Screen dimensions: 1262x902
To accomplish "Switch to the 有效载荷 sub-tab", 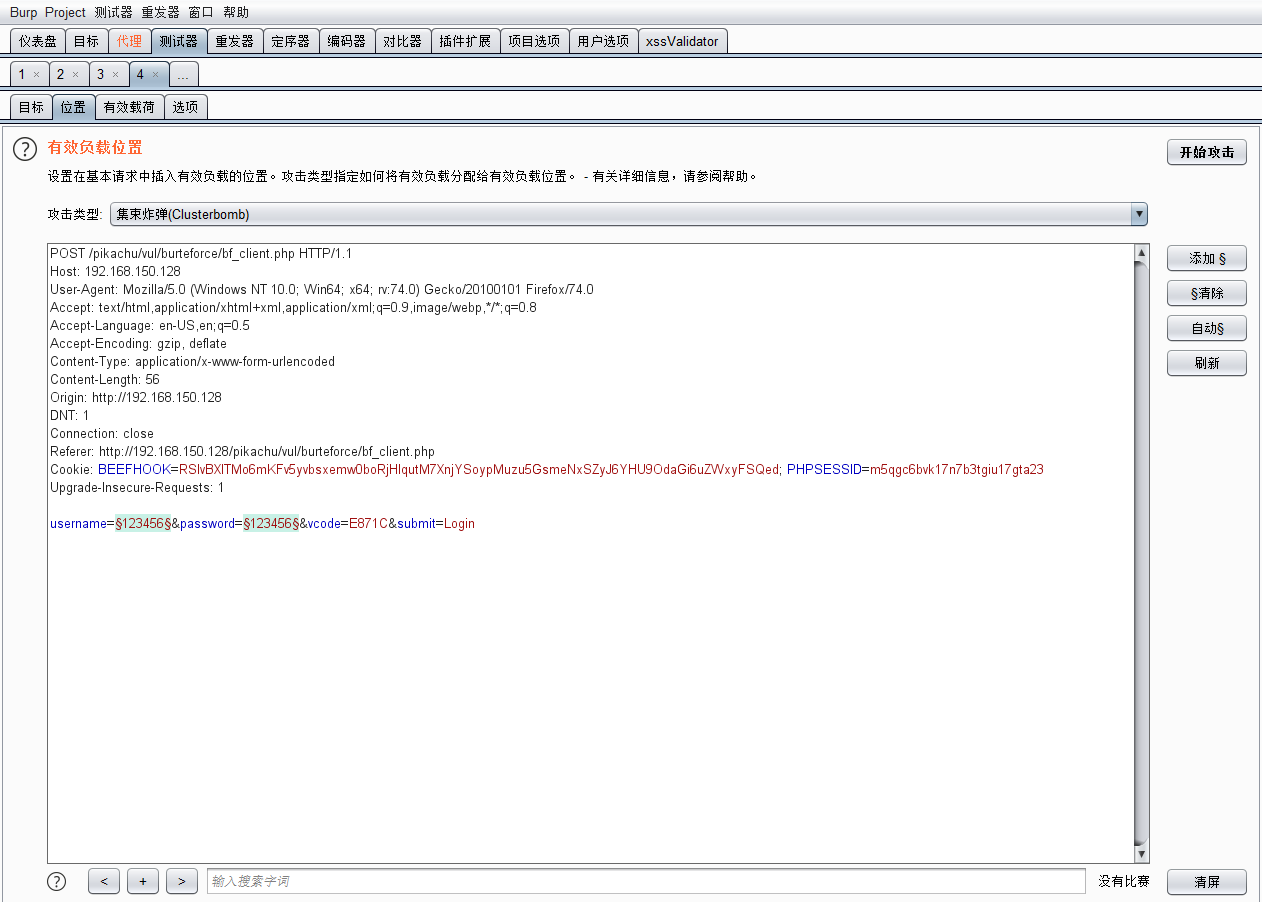I will coord(129,107).
